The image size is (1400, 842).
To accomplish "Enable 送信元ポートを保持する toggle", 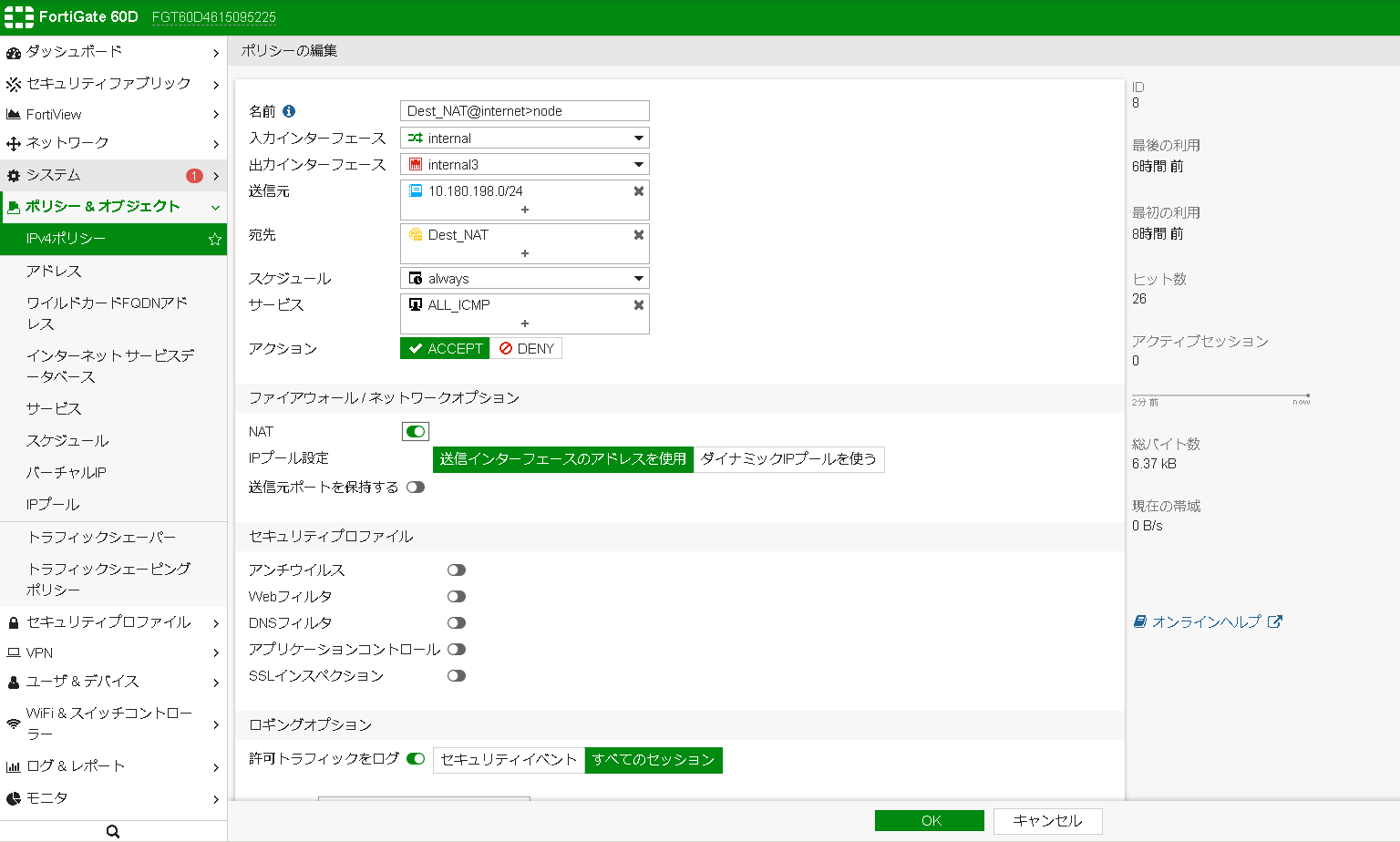I will [x=416, y=488].
